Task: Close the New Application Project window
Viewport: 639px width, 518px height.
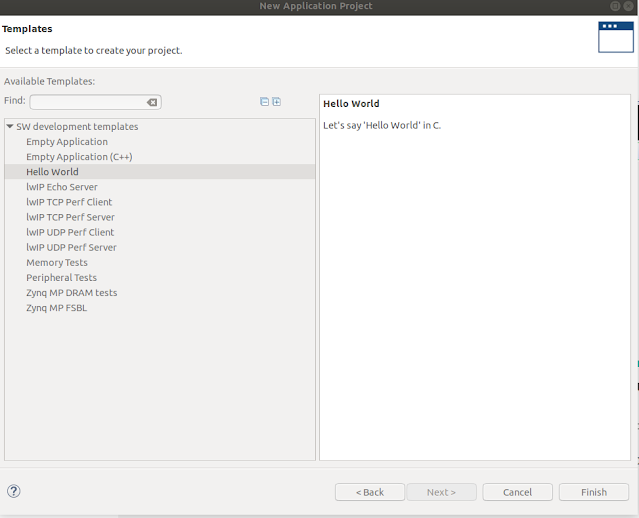Action: pyautogui.click(x=629, y=6)
